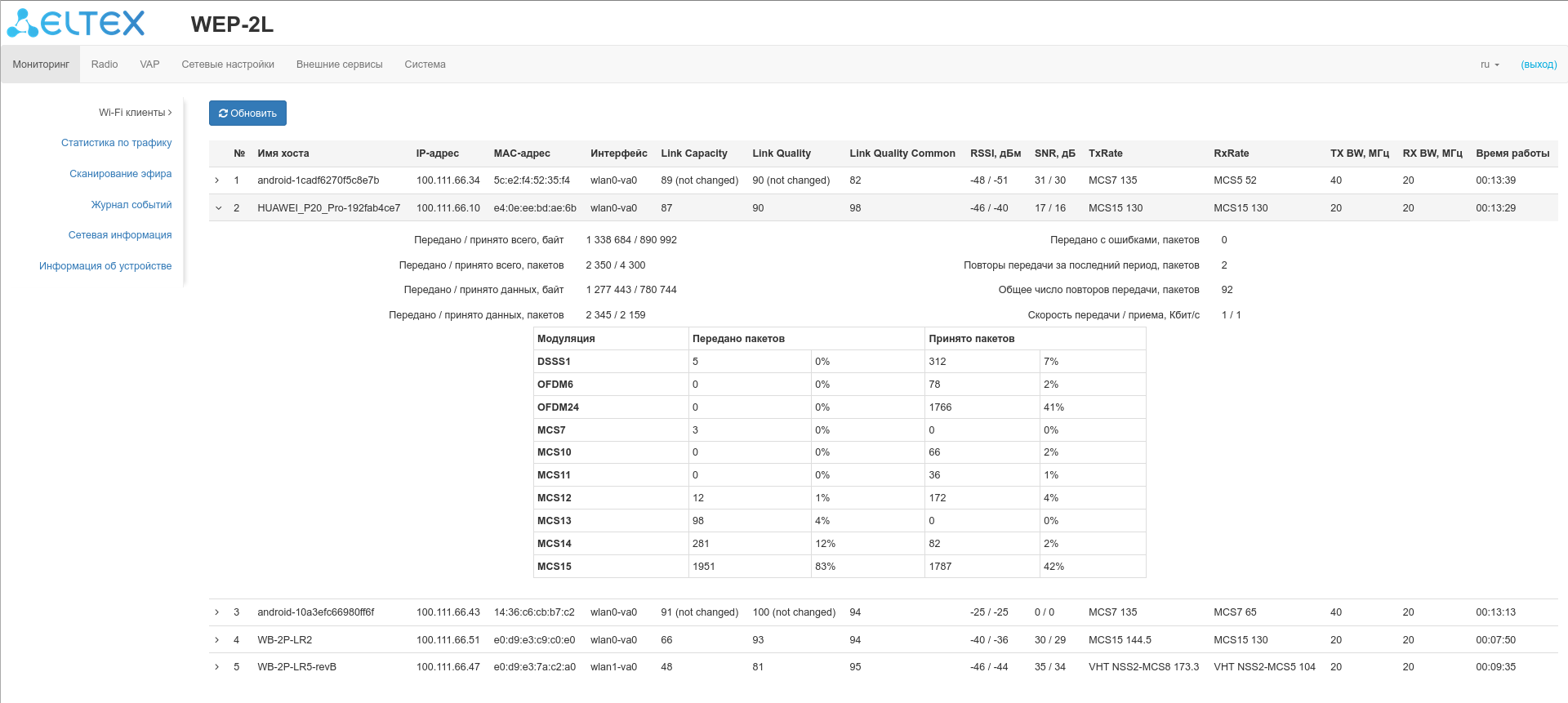Switch to the Radio tab

tap(105, 65)
